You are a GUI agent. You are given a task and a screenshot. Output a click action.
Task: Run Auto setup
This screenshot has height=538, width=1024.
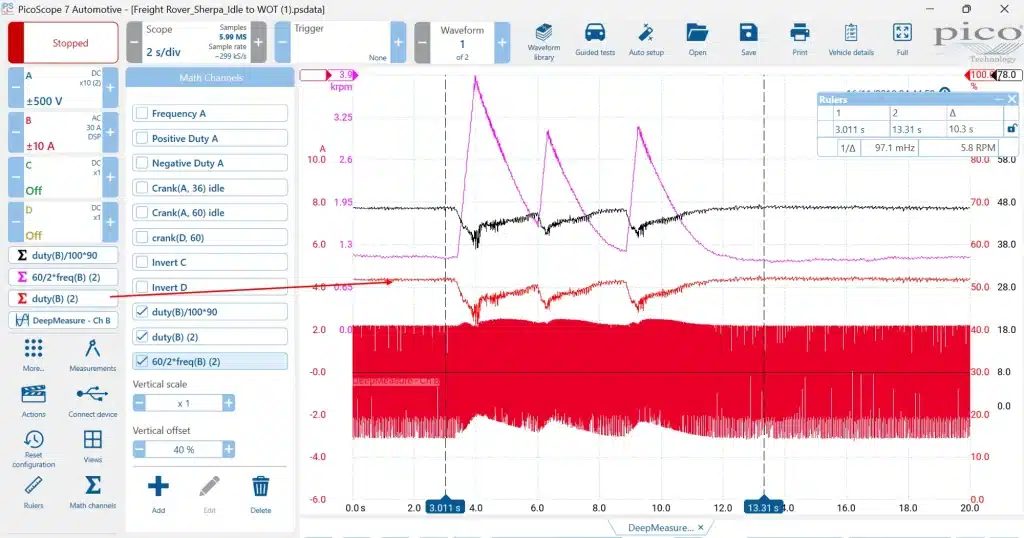tap(646, 40)
